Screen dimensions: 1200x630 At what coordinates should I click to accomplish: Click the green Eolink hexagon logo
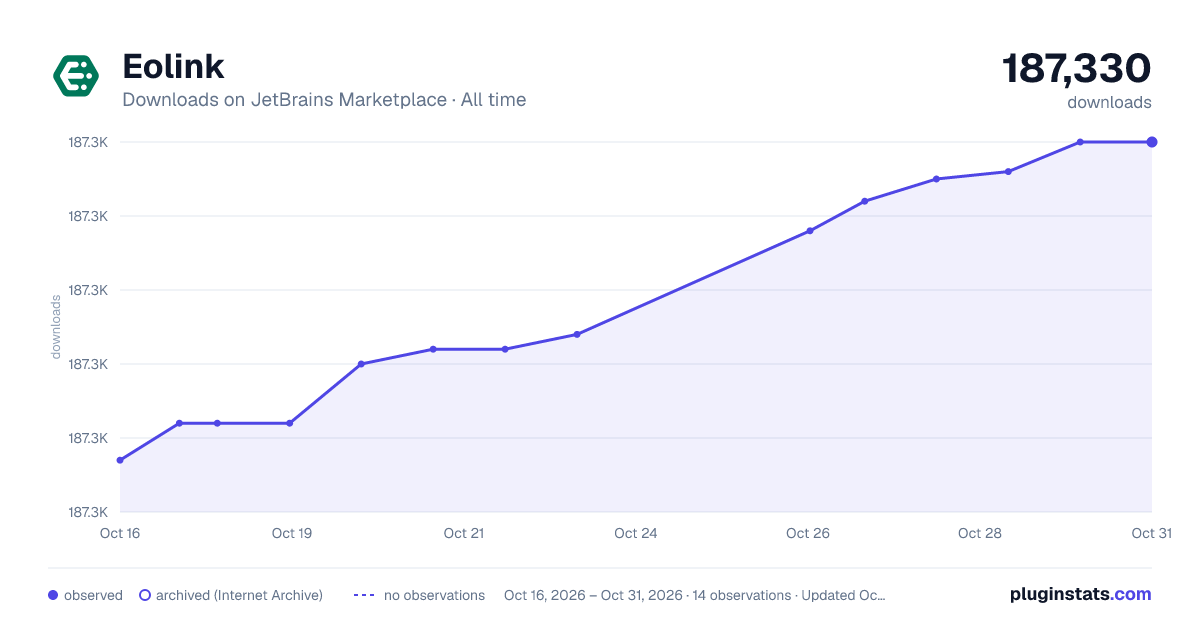tap(76, 76)
